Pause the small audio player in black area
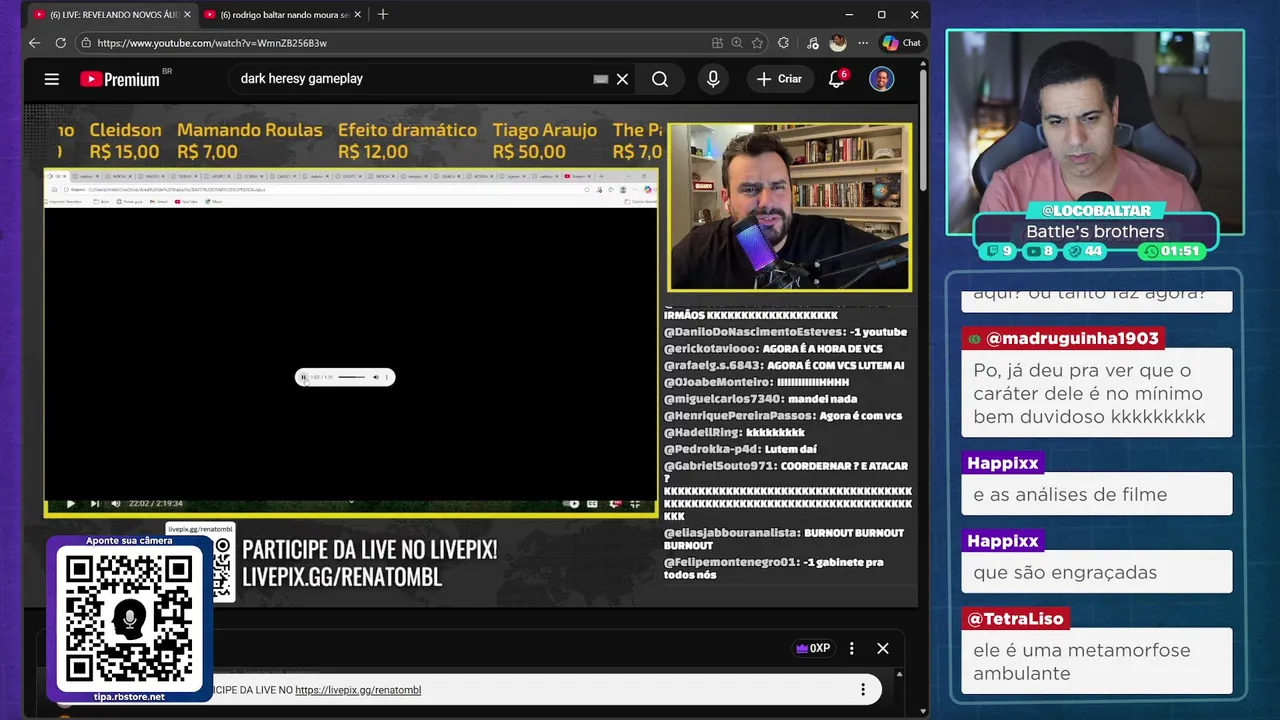The width and height of the screenshot is (1280, 720). (x=304, y=377)
